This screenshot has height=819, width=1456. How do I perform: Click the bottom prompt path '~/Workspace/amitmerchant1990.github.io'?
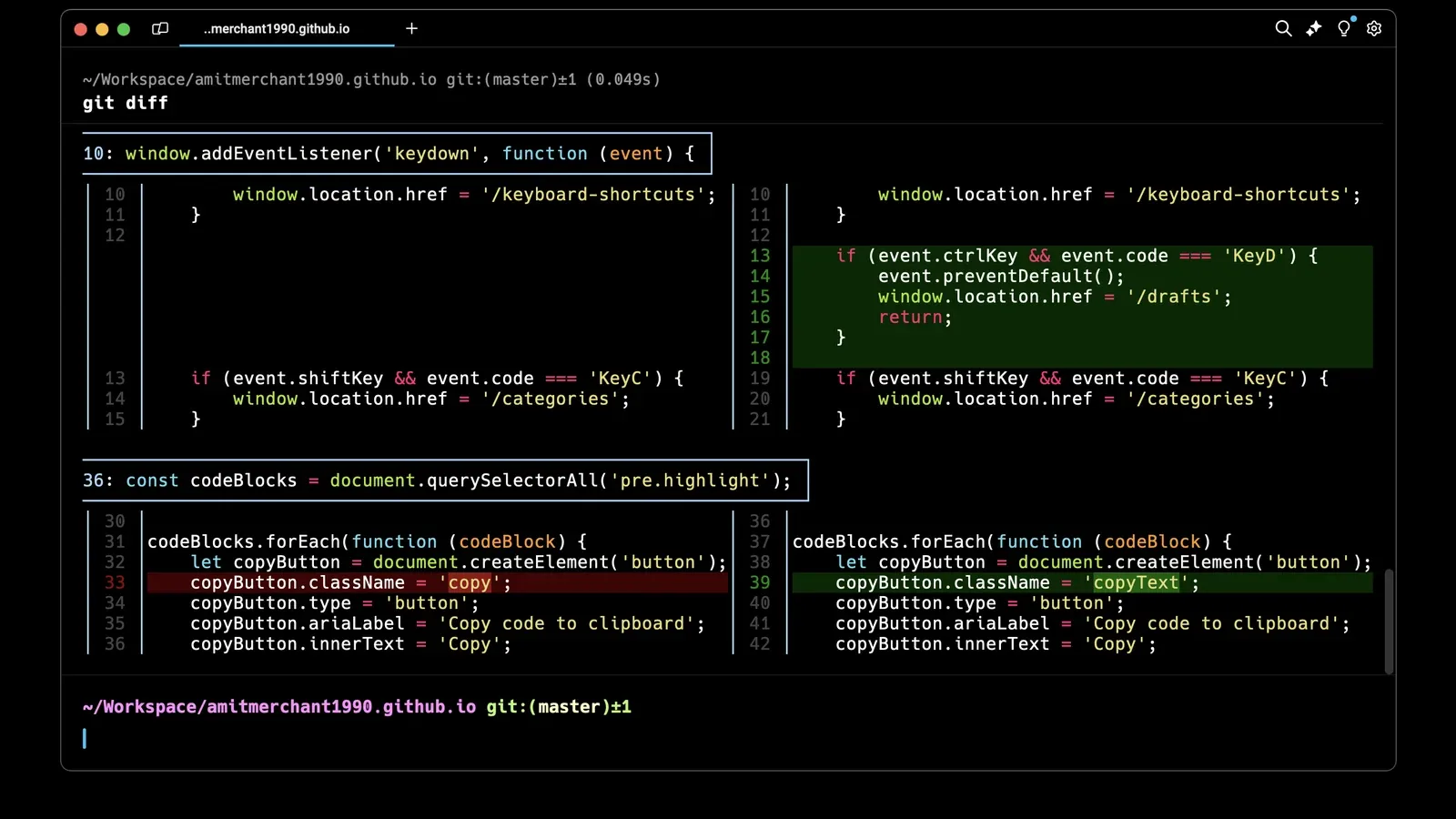279,706
